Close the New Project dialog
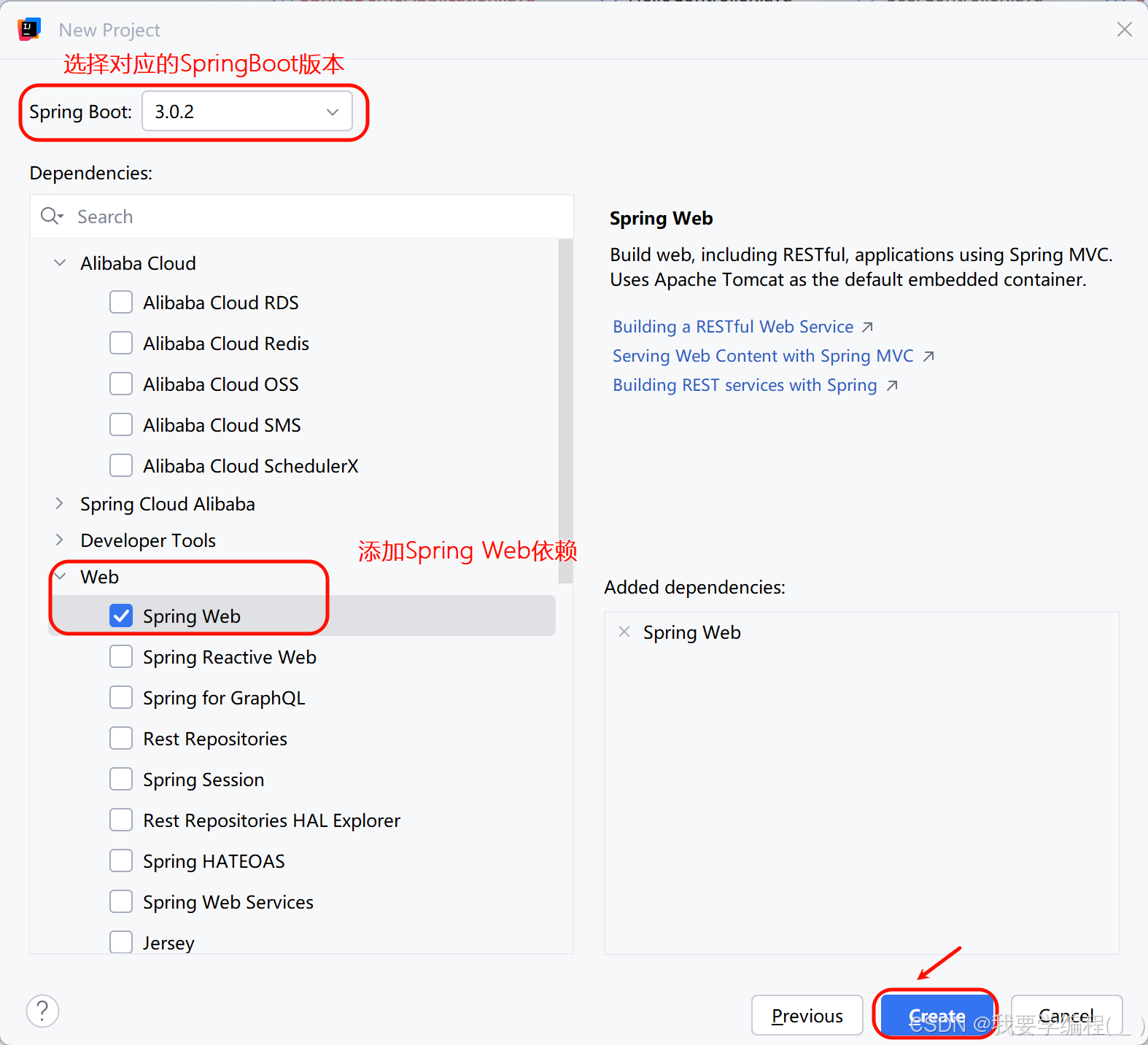The width and height of the screenshot is (1148, 1045). pyautogui.click(x=1125, y=29)
